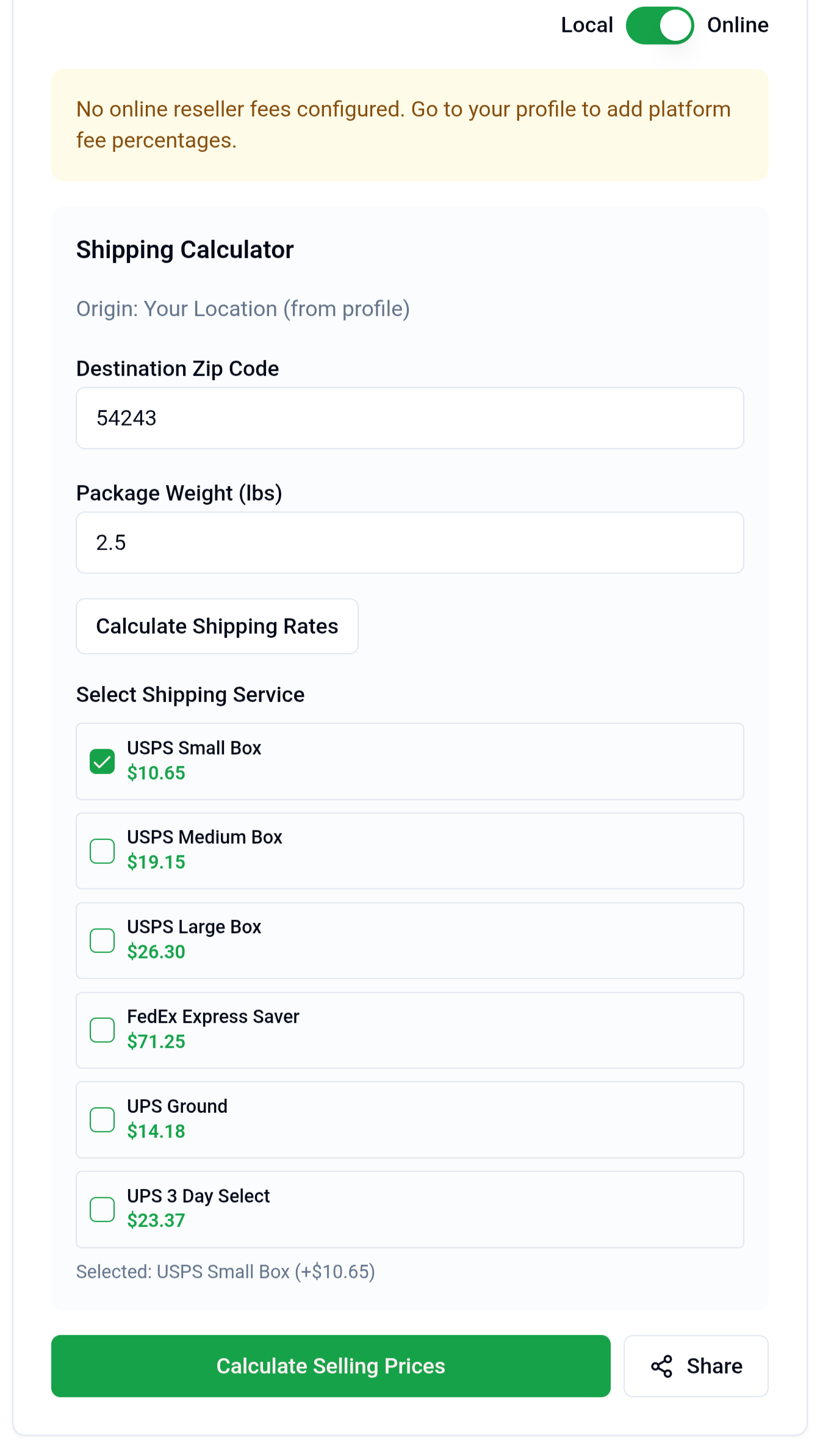Image resolution: width=820 pixels, height=1456 pixels.
Task: Click the Selected: USPS Small Box summary text
Action: [x=226, y=1272]
